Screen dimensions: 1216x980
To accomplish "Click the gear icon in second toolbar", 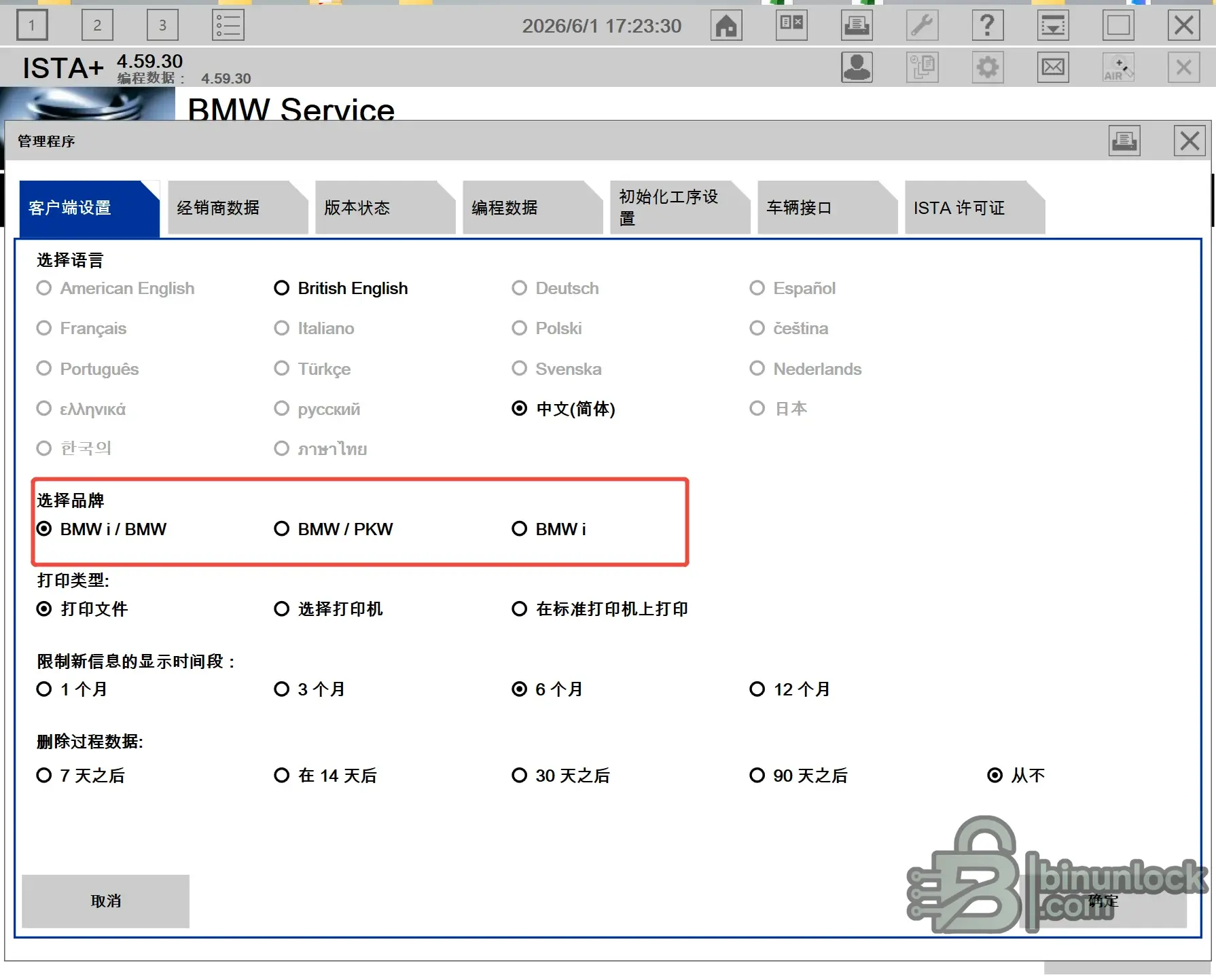I will tap(988, 67).
